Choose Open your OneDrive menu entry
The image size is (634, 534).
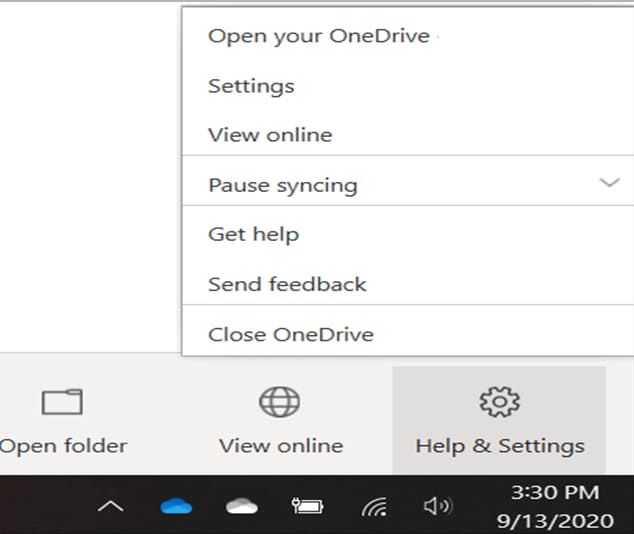click(x=318, y=36)
